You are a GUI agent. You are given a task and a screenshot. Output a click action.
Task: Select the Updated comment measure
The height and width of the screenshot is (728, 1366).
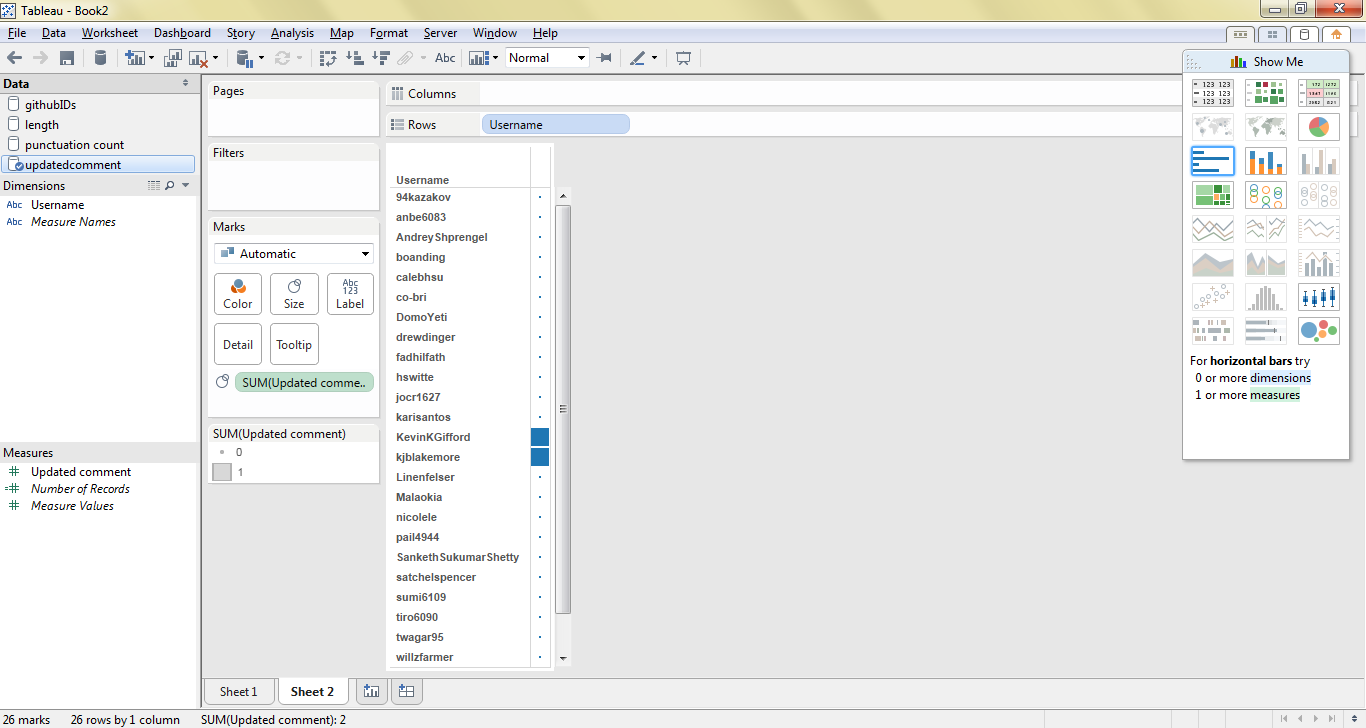coord(80,472)
